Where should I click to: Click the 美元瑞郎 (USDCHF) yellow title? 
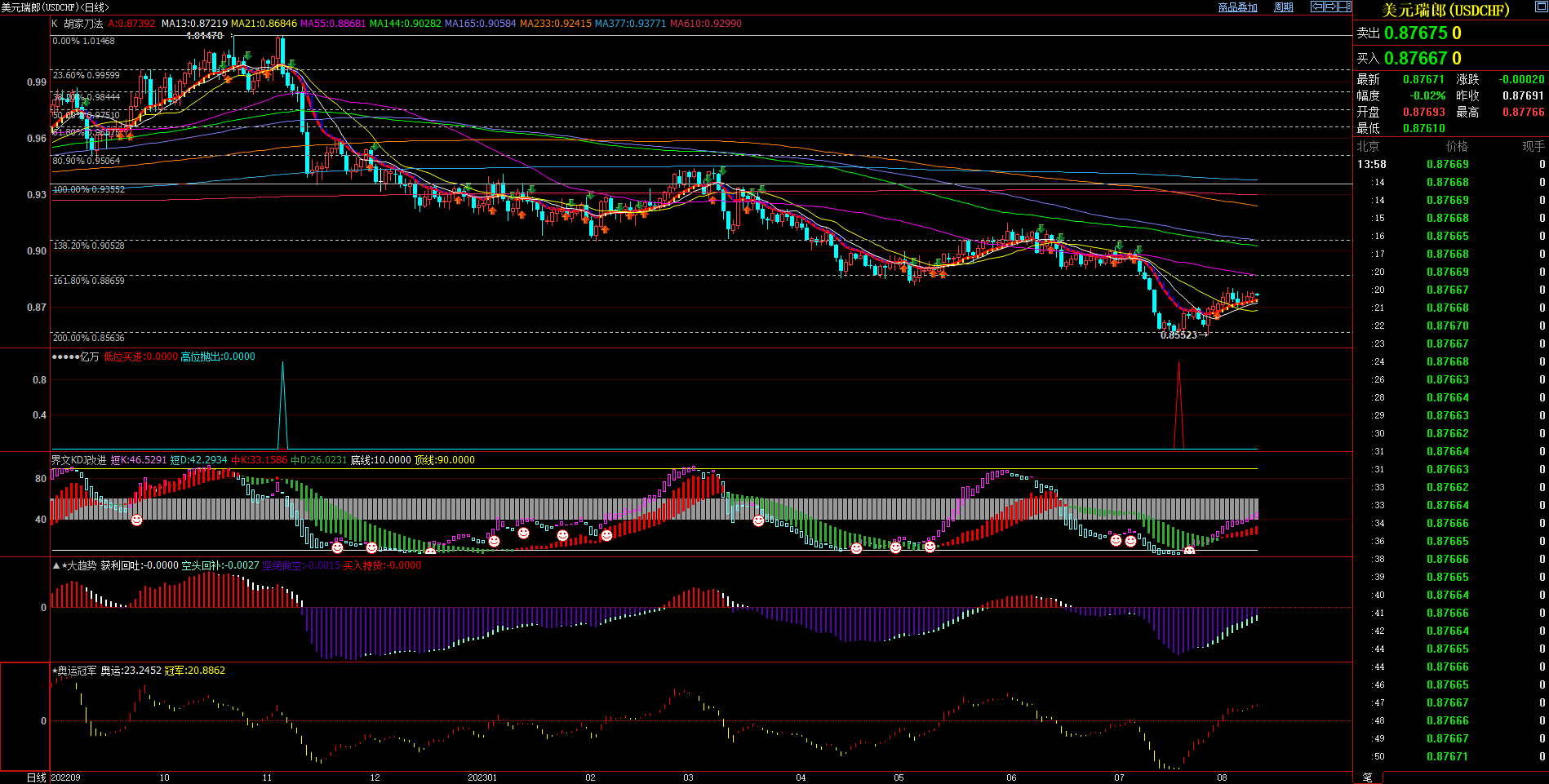click(x=1445, y=11)
